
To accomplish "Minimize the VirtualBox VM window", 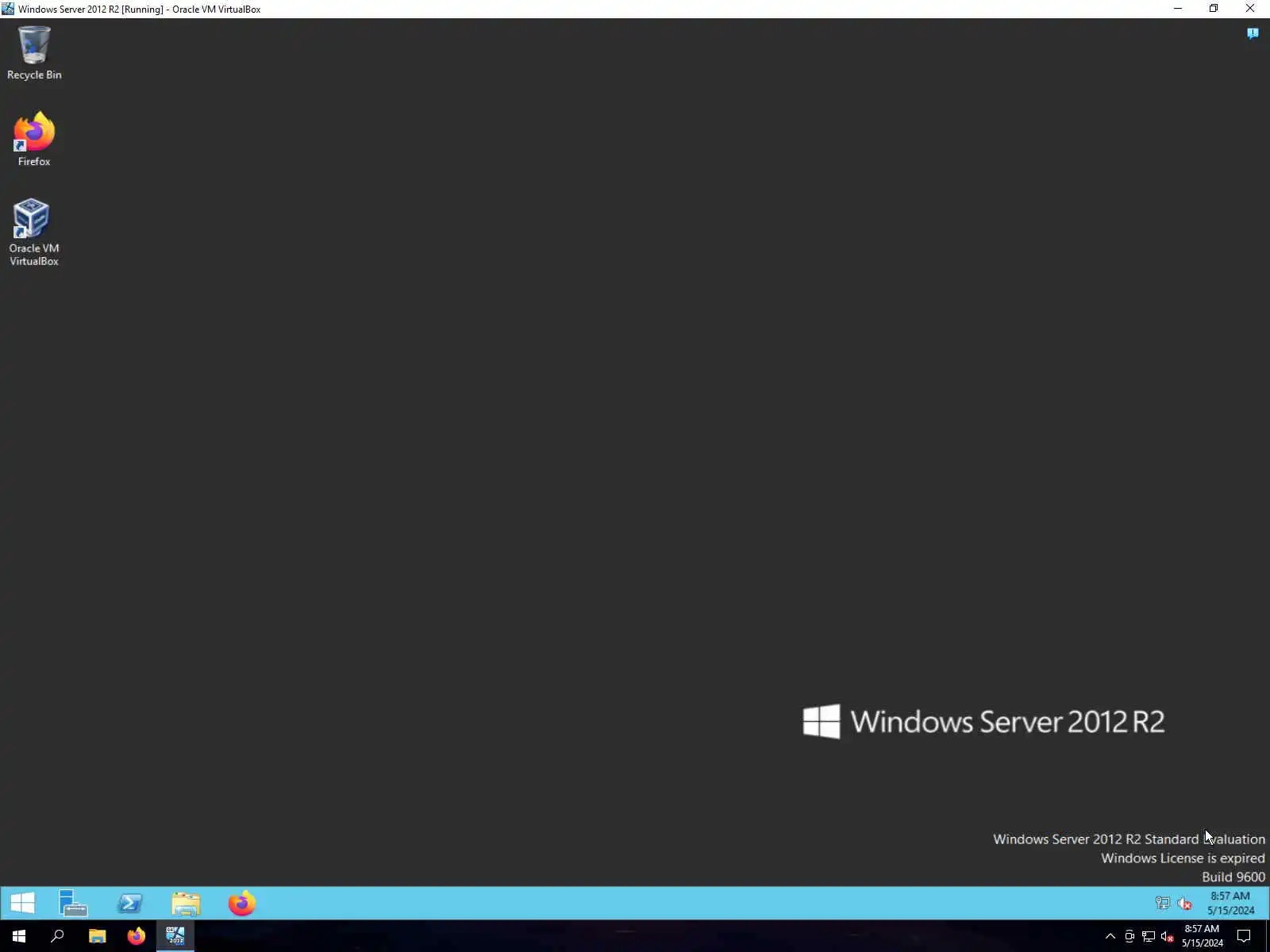I will click(1178, 9).
